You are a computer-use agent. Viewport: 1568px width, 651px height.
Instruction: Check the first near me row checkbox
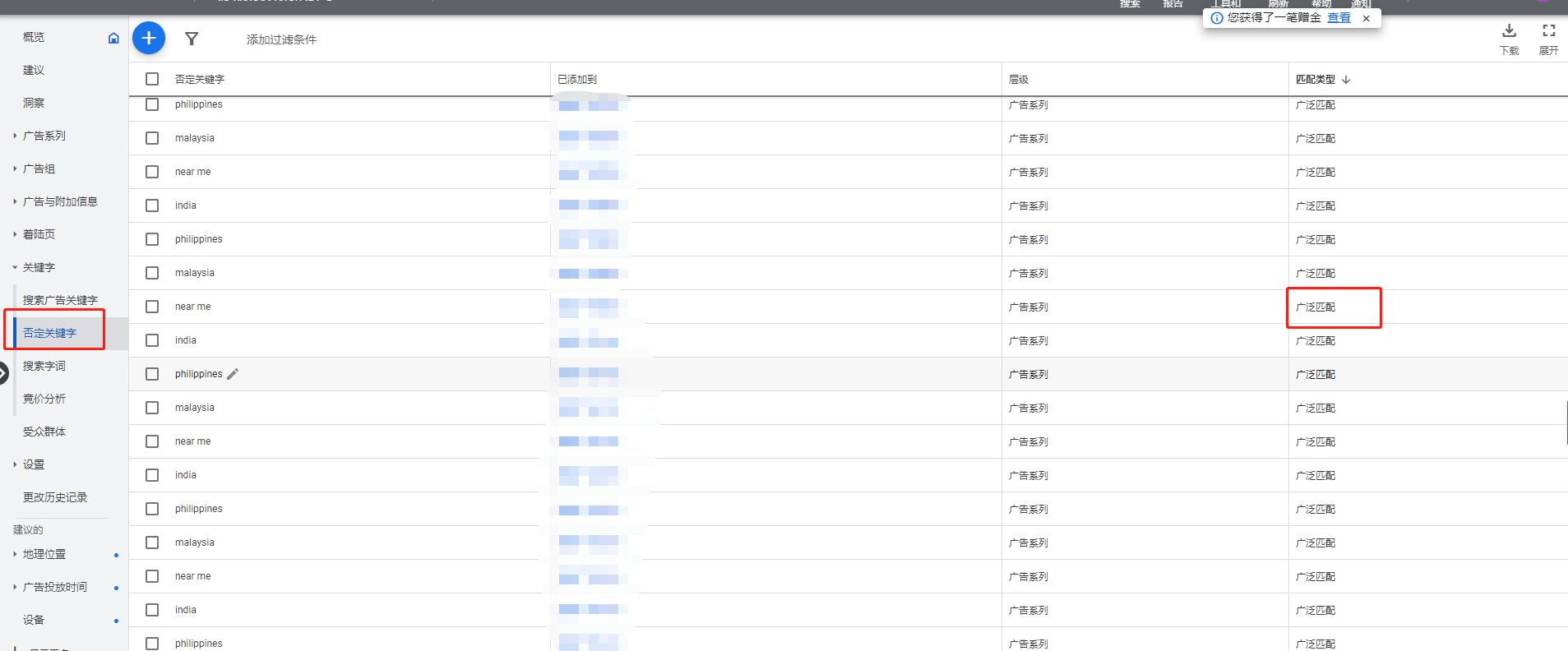[152, 172]
